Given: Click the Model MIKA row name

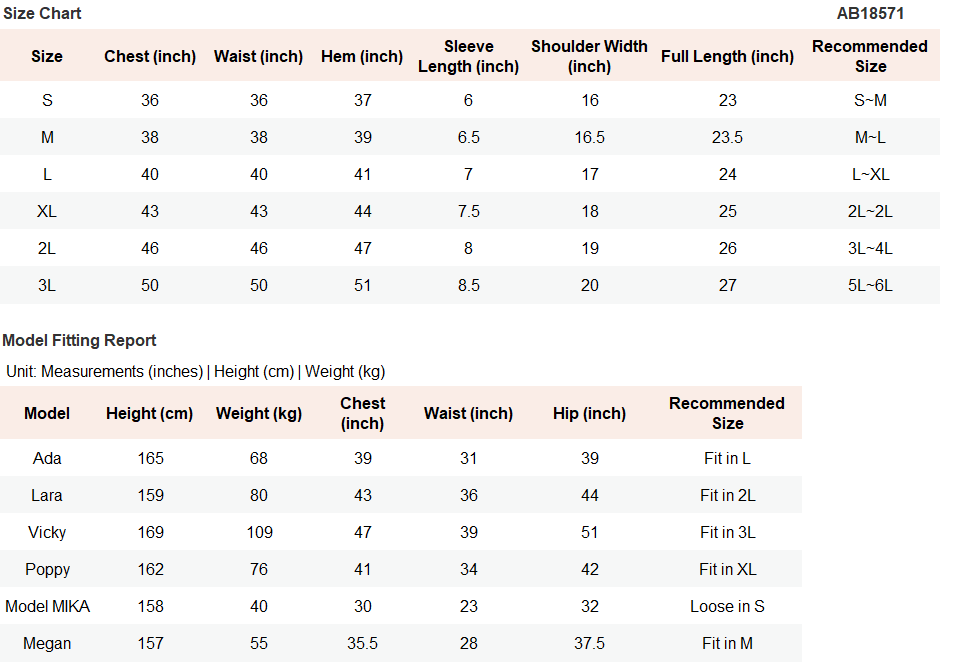Looking at the screenshot, I should 47,606.
